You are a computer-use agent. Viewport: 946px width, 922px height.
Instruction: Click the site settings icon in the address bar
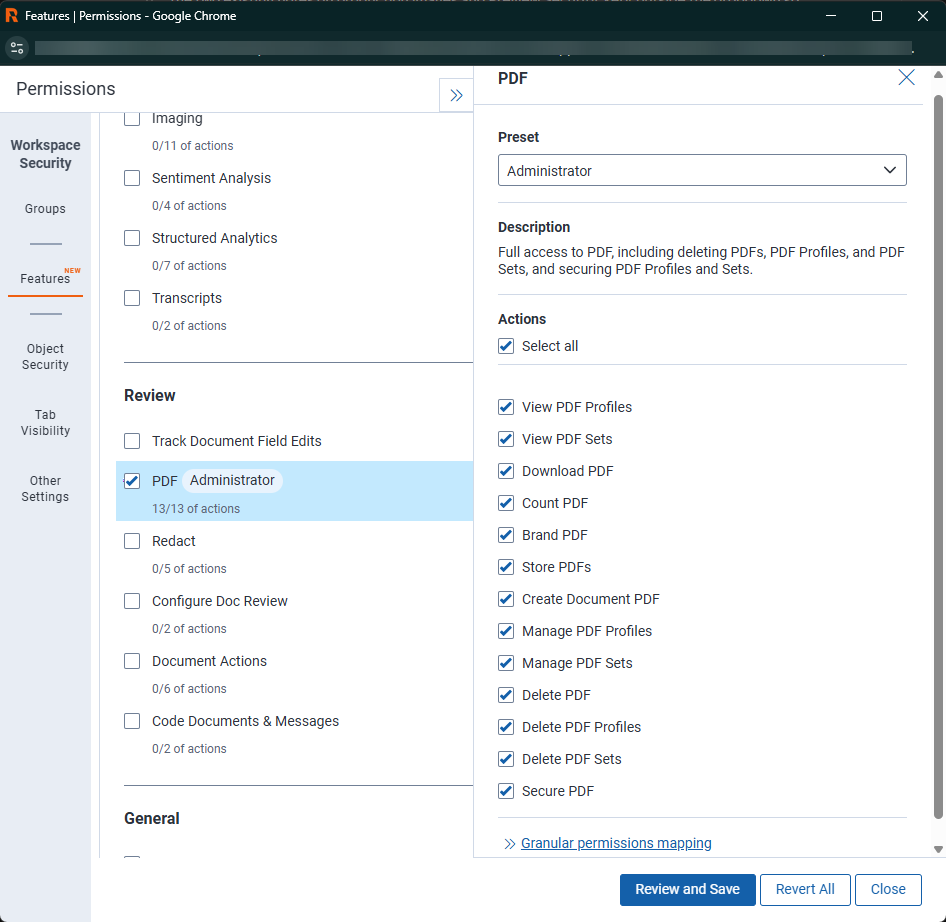pos(17,48)
